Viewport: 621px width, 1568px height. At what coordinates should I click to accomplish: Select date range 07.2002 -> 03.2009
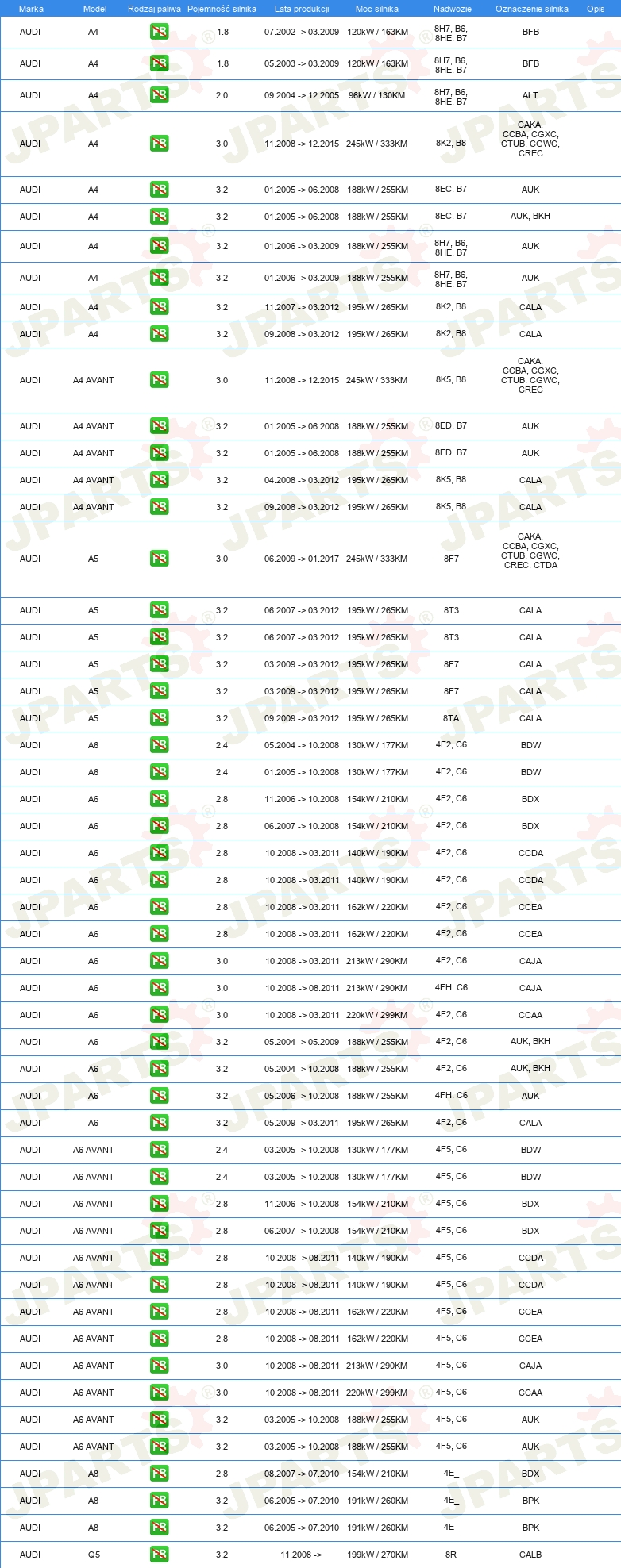tap(302, 32)
